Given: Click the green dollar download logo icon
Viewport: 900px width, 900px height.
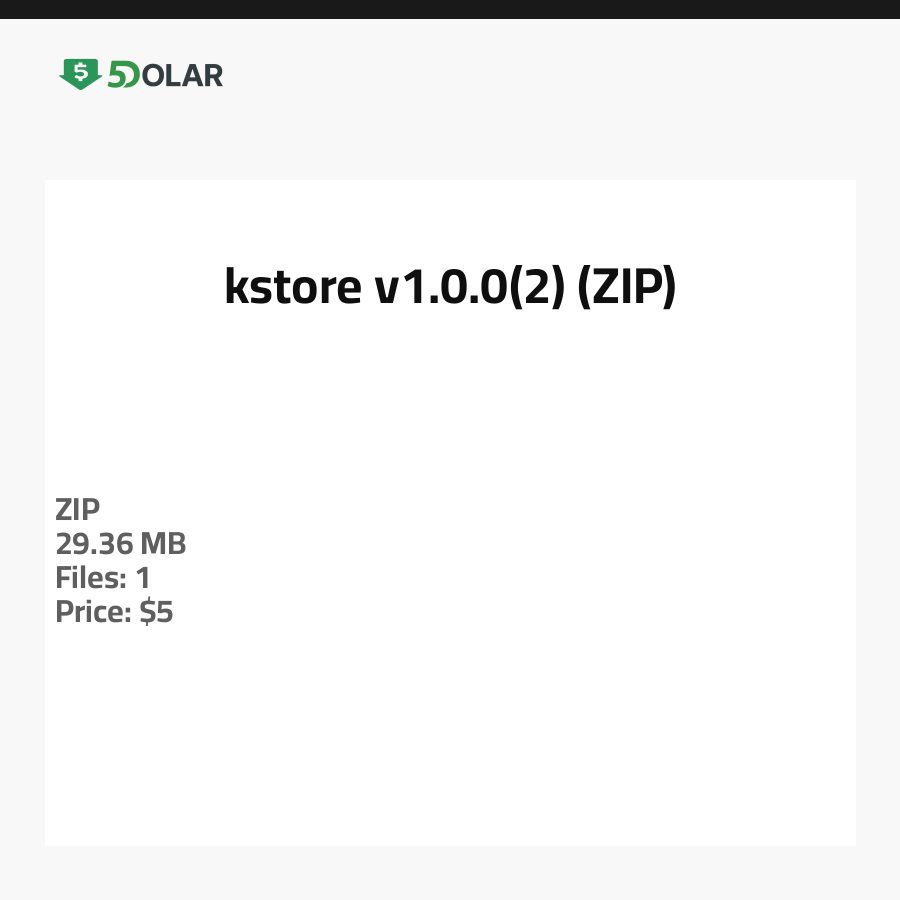Looking at the screenshot, I should click(80, 74).
